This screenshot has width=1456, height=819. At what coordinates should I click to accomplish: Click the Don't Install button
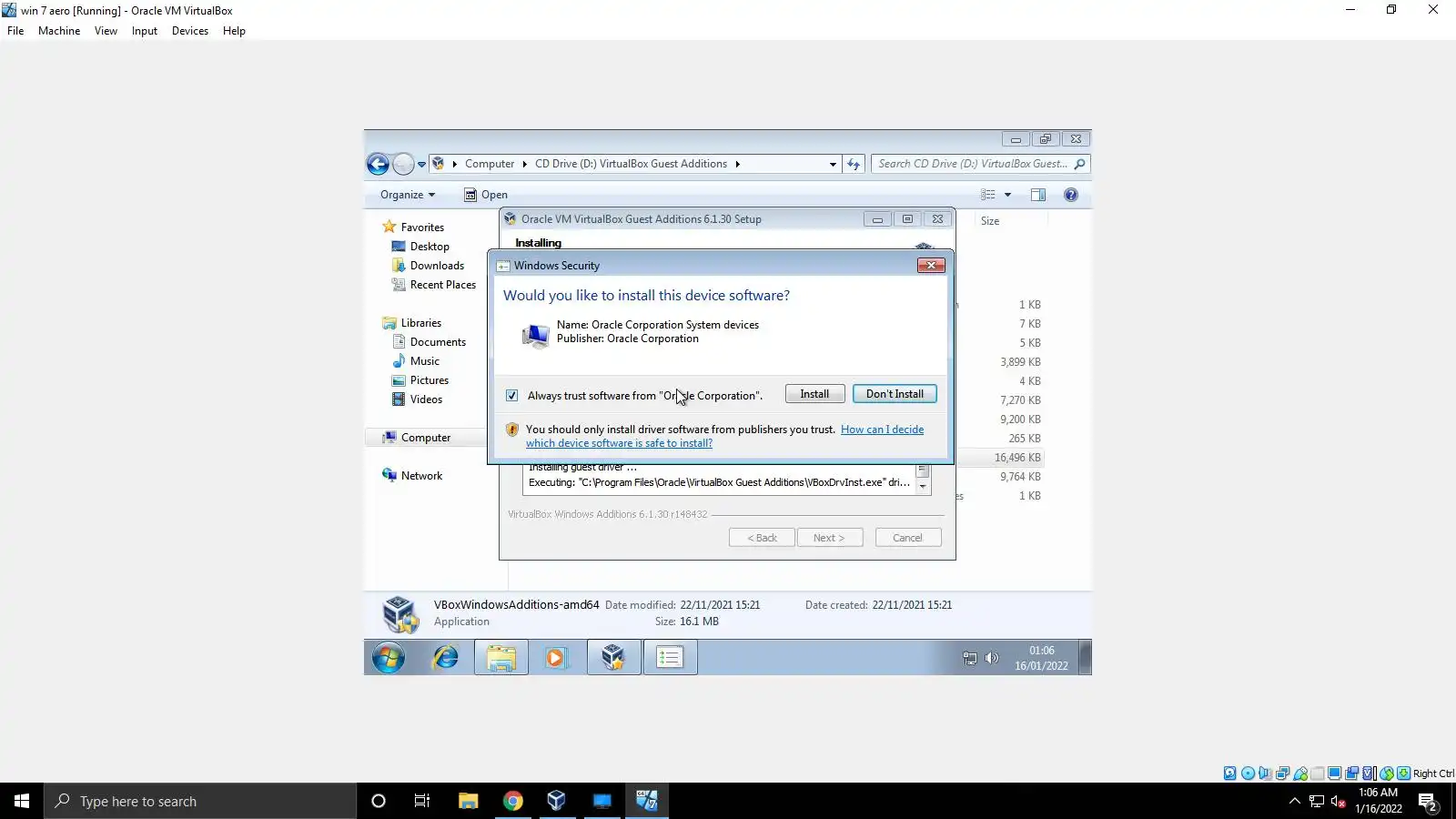pos(895,394)
